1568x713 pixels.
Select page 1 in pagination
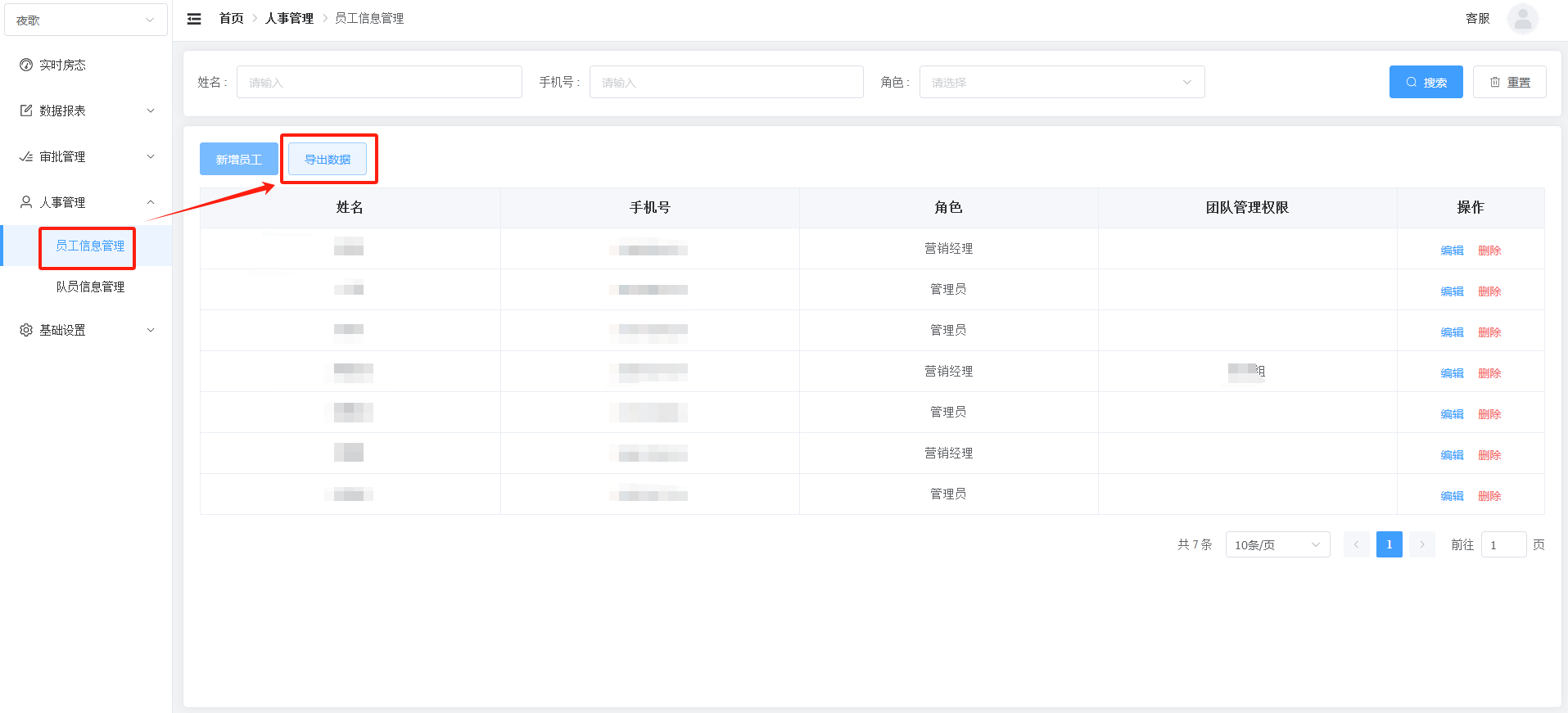click(1390, 544)
